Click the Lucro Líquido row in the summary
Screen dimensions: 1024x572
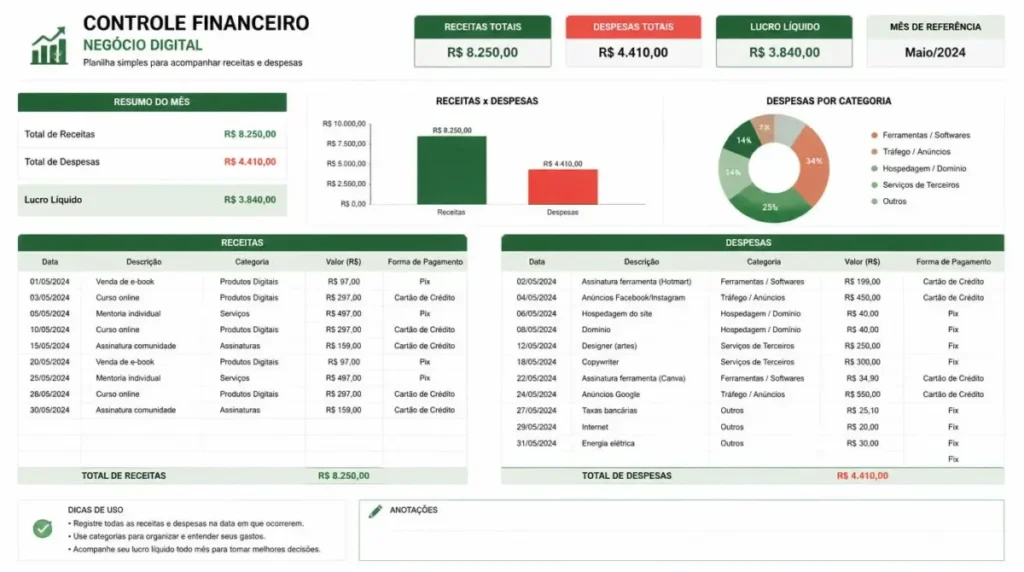coord(152,200)
